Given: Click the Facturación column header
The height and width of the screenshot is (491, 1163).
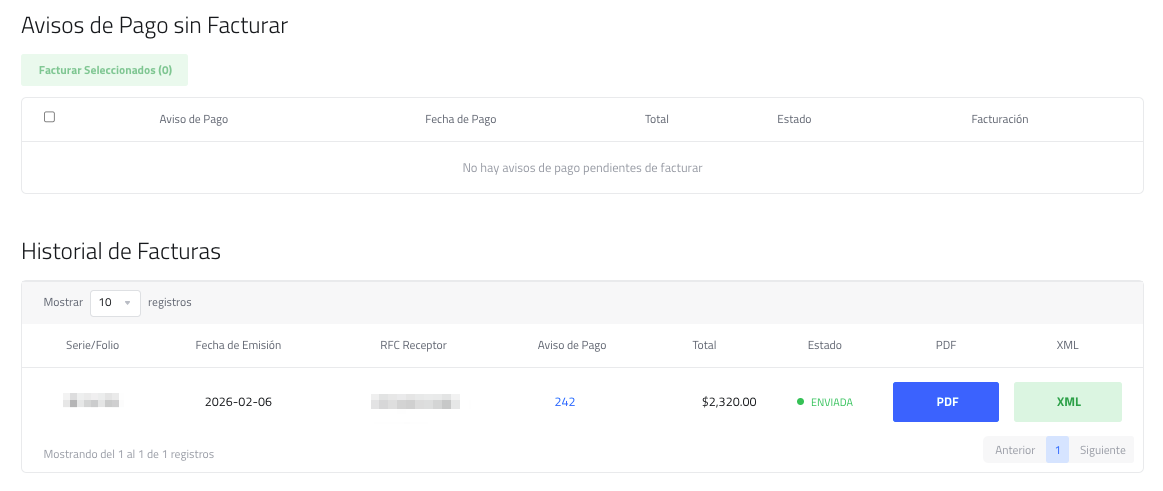Looking at the screenshot, I should pos(999,119).
